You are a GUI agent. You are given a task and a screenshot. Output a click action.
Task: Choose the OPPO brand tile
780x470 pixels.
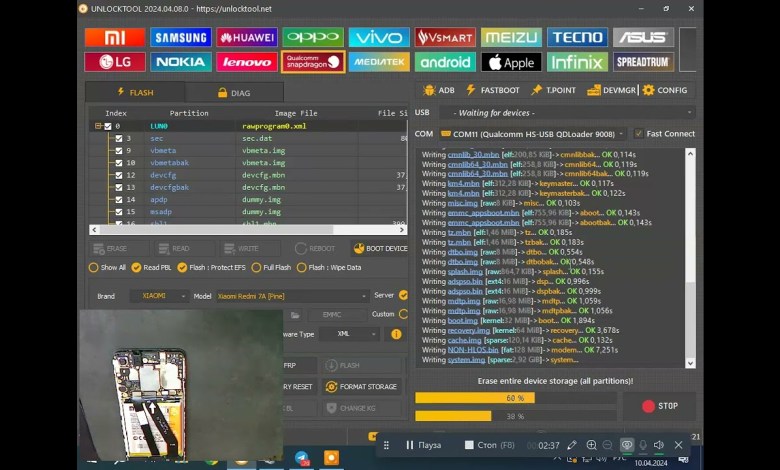(313, 37)
